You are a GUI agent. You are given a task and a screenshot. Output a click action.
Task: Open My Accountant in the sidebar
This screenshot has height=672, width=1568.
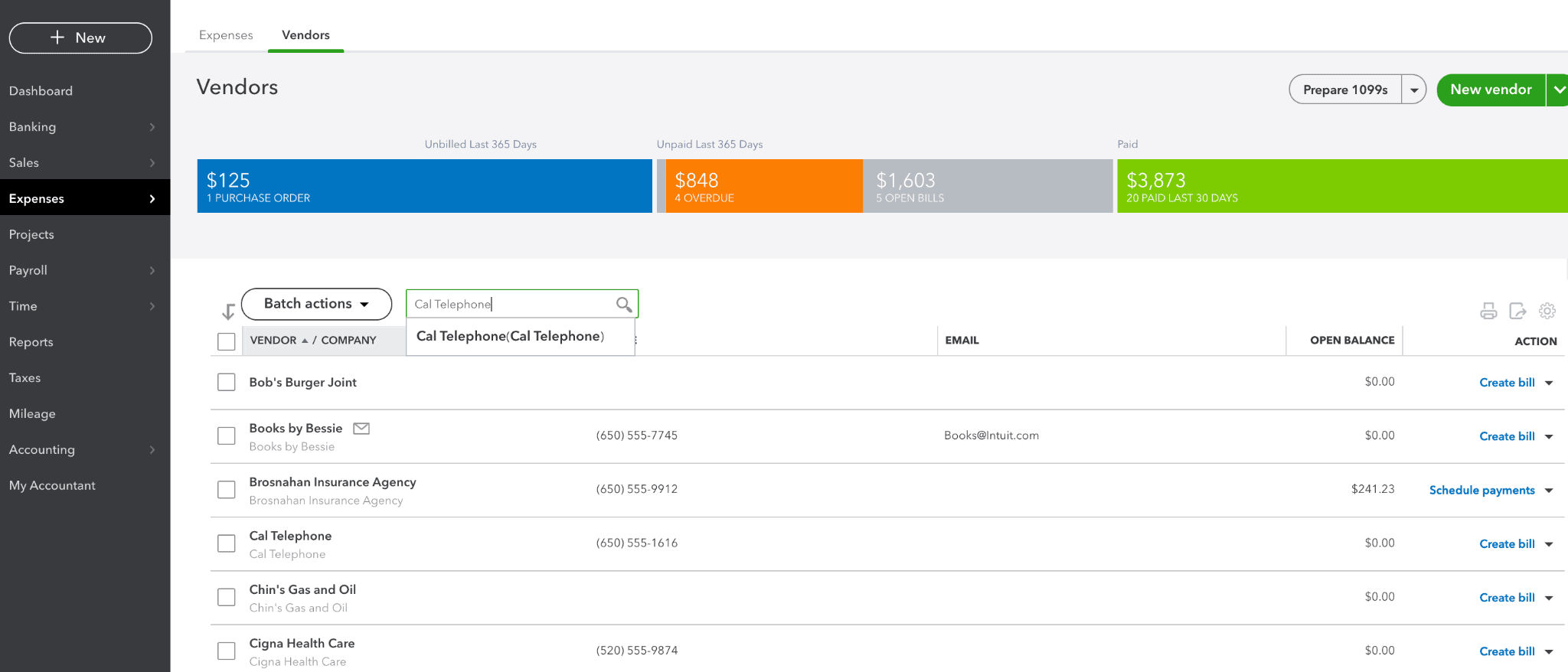(85, 485)
